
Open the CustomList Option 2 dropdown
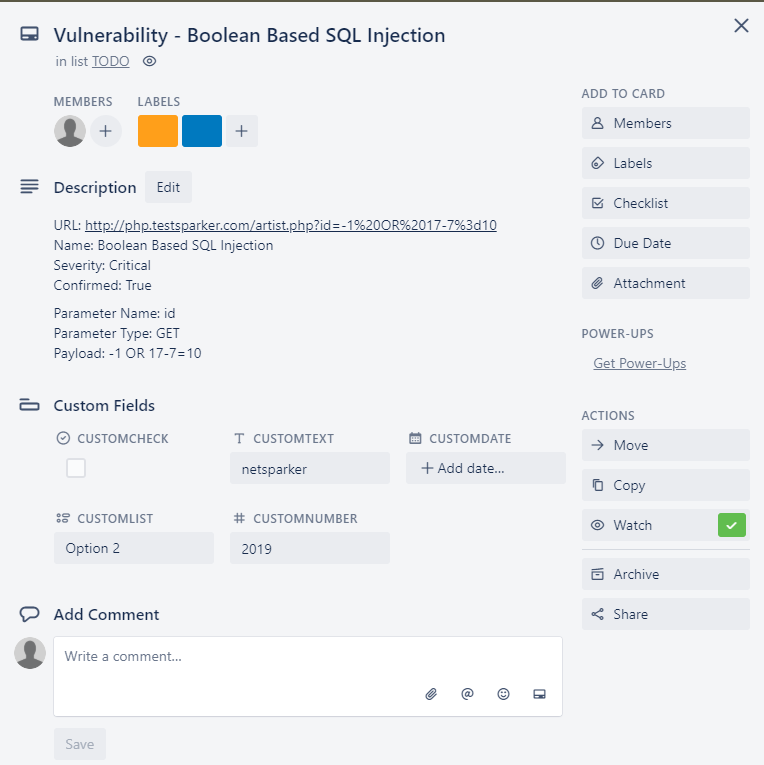pyautogui.click(x=133, y=548)
